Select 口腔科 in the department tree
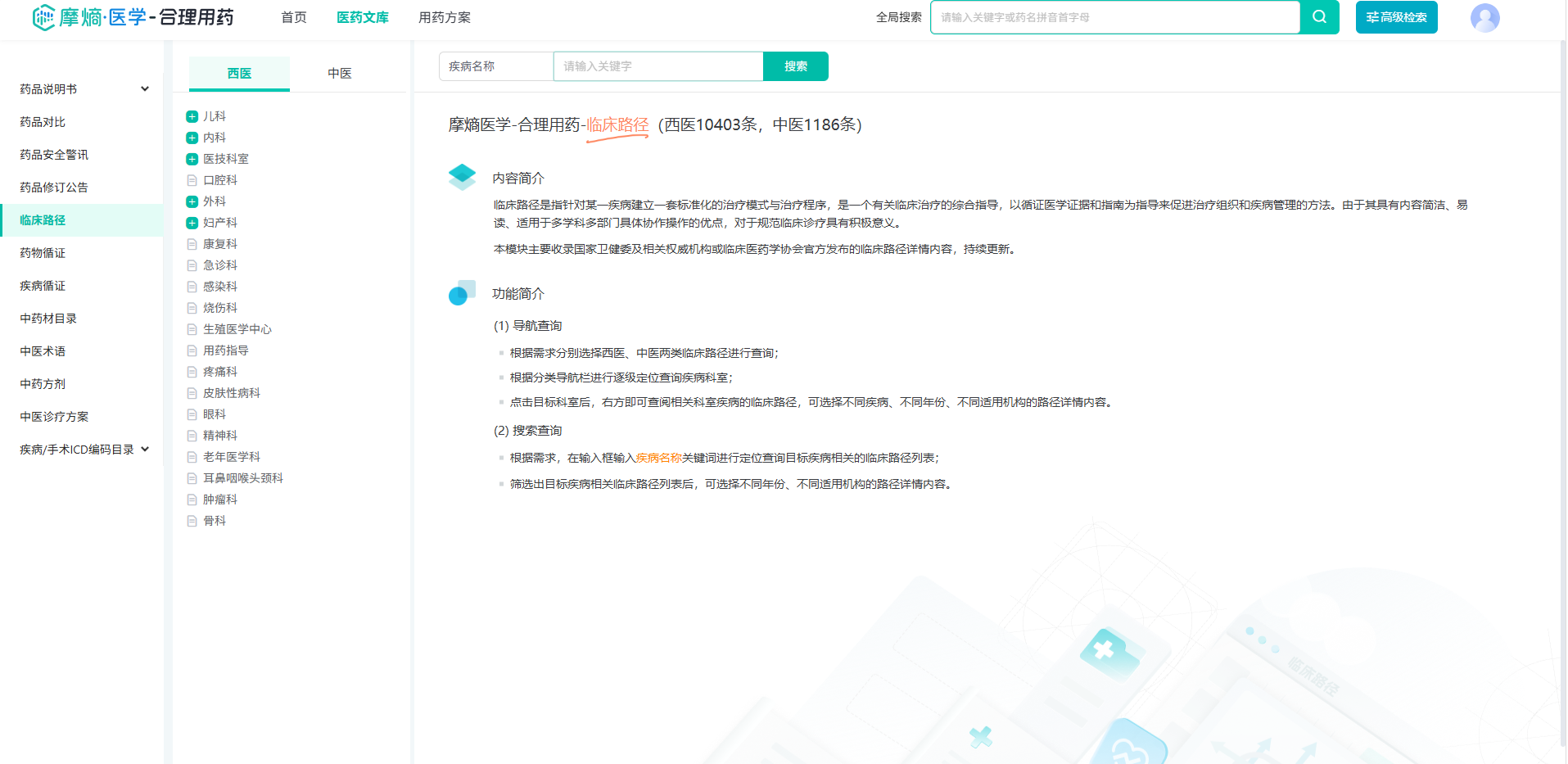 (x=220, y=180)
